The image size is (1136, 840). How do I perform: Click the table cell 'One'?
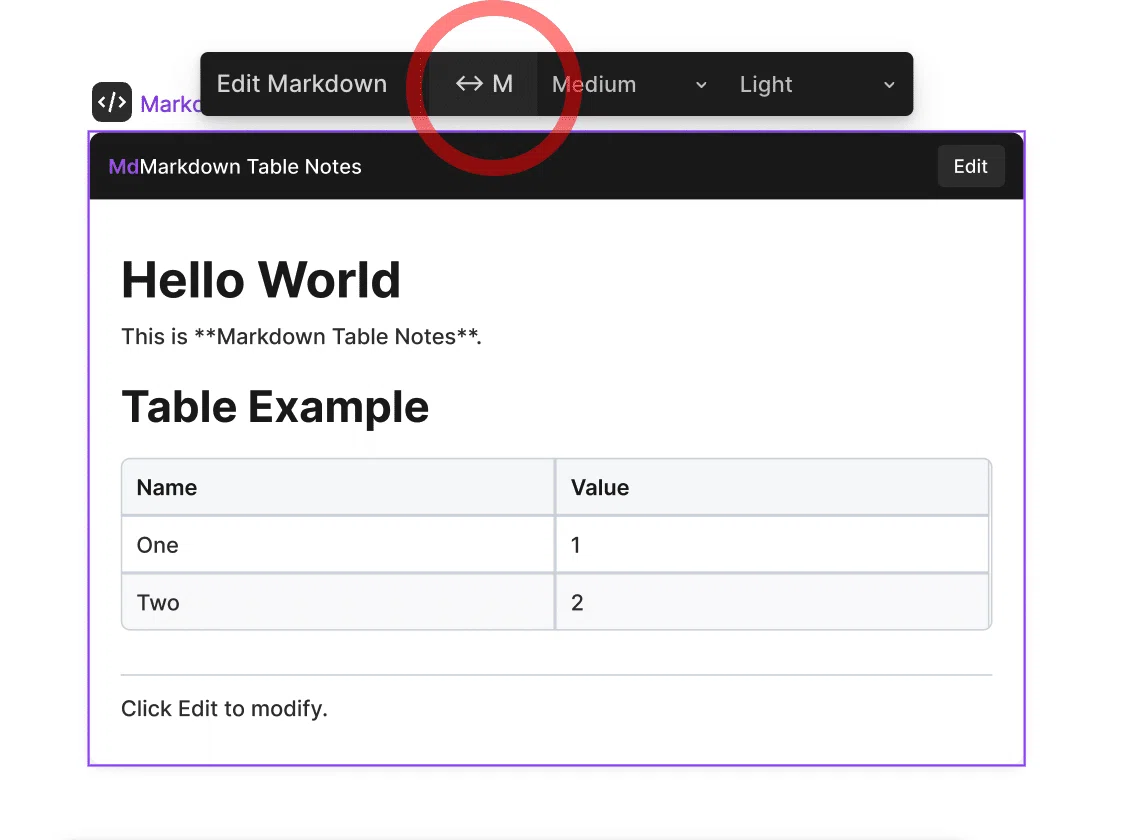(338, 544)
